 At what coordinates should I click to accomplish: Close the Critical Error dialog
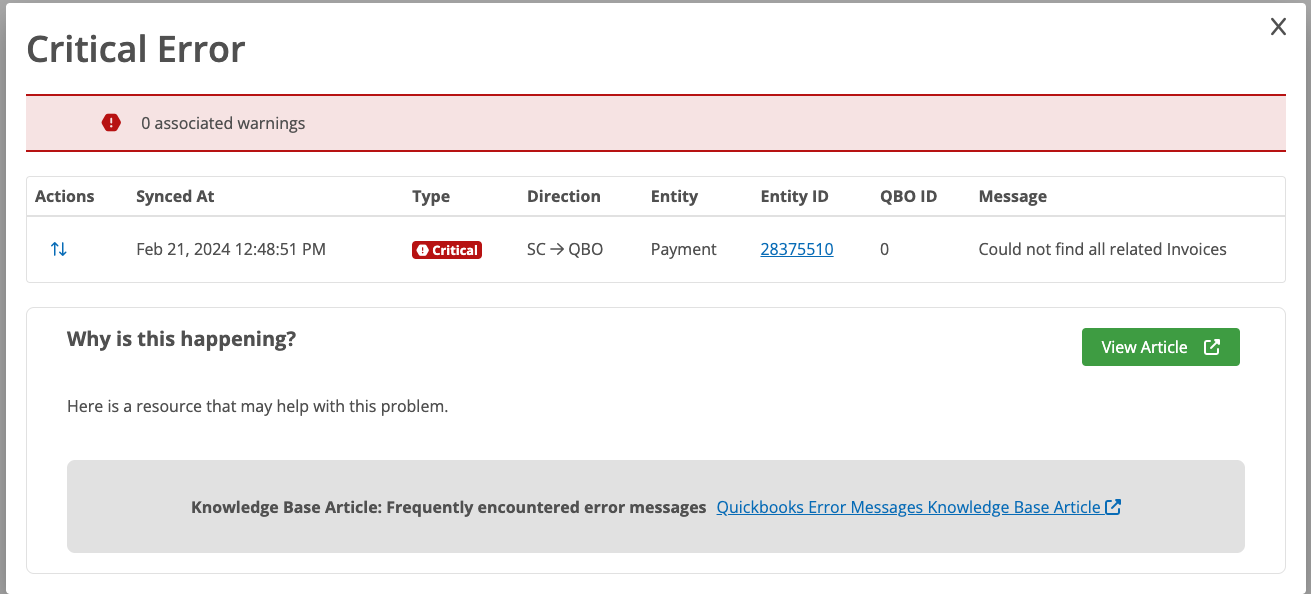1278,28
